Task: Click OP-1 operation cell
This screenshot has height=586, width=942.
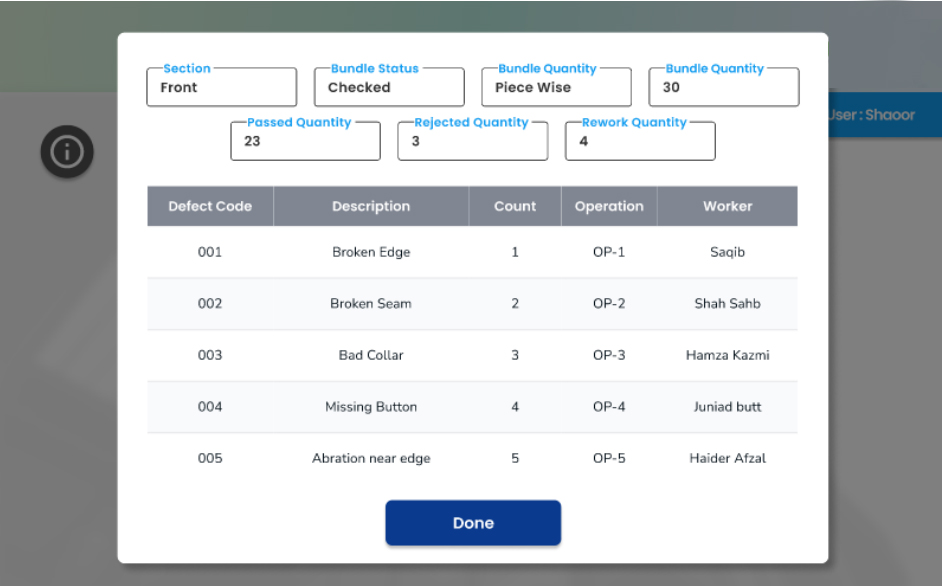Action: (x=609, y=252)
